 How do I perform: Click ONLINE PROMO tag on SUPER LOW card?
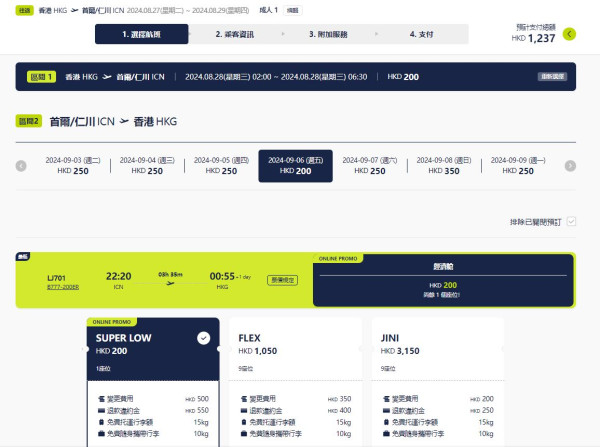112,322
